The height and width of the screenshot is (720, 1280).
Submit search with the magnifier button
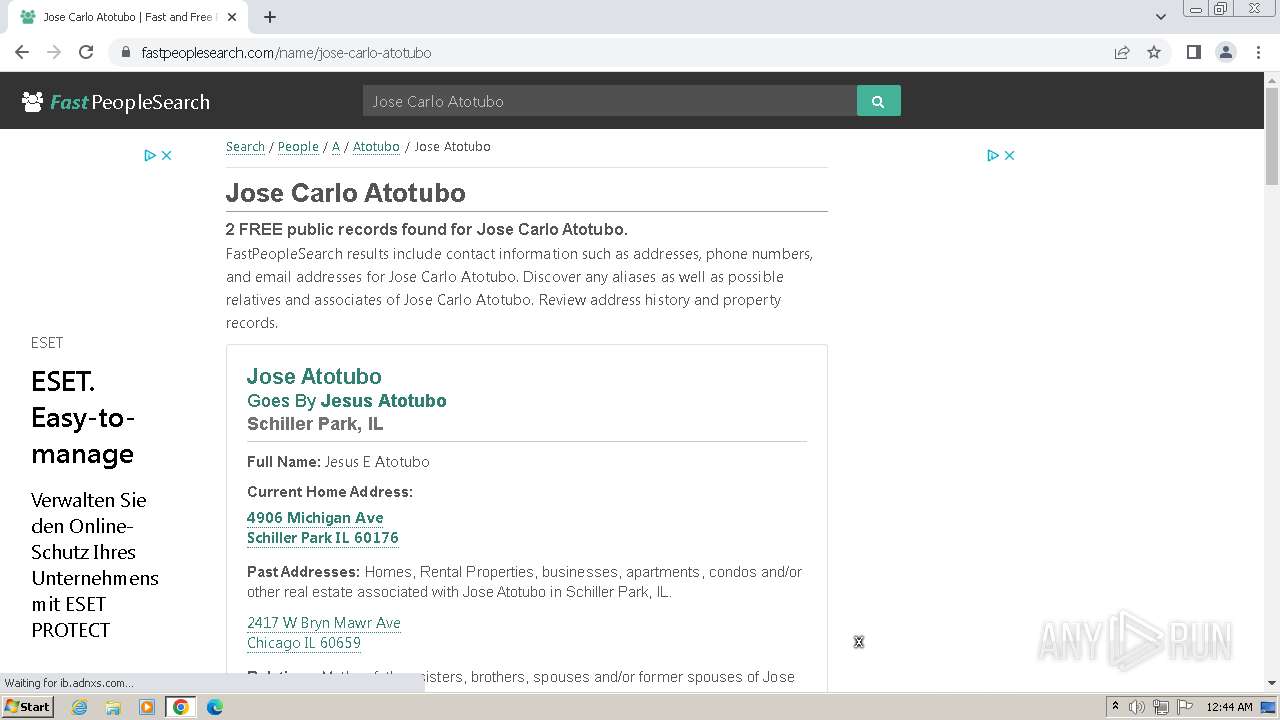point(878,101)
